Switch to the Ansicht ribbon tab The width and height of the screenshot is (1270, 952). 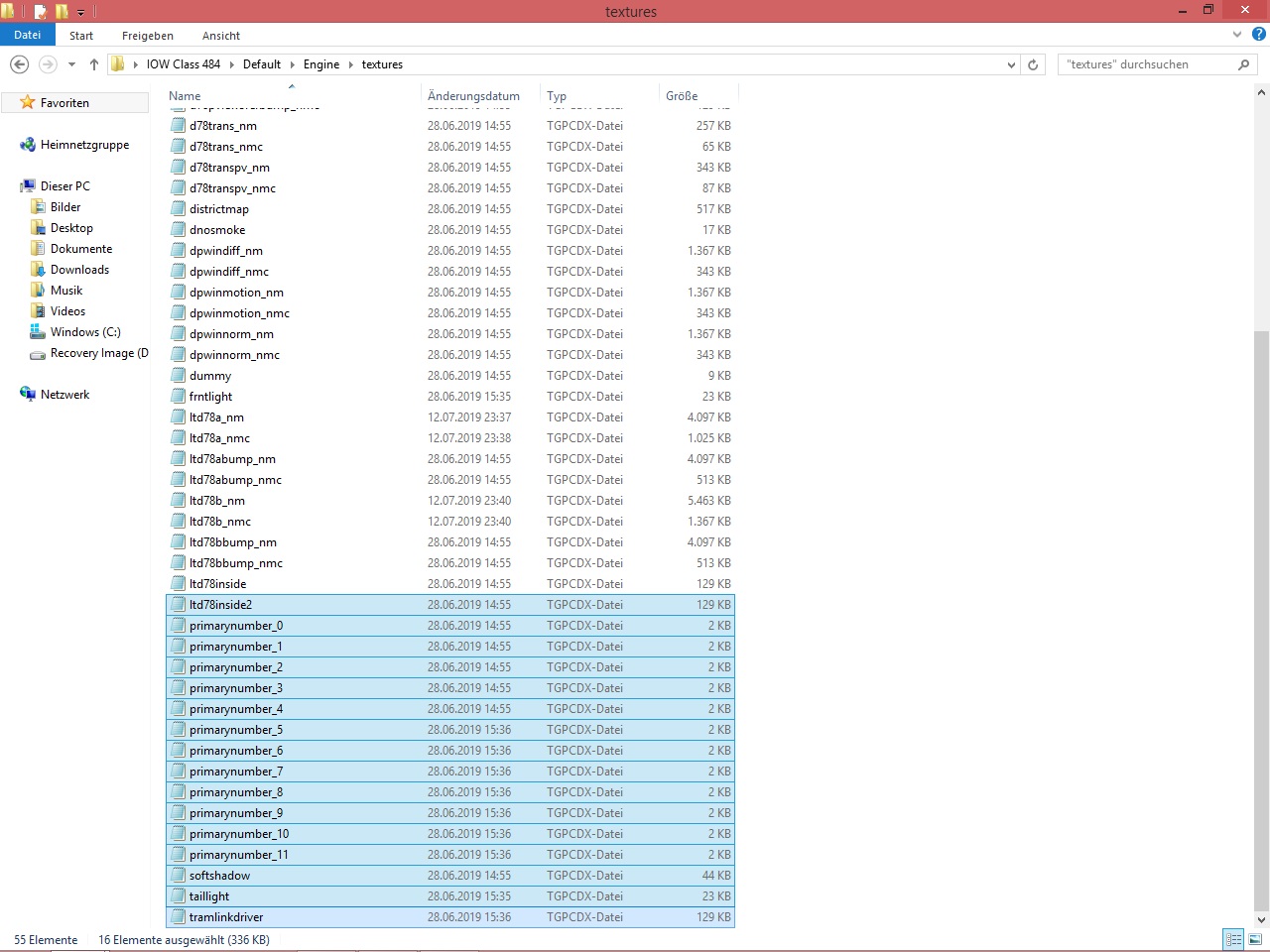(220, 36)
